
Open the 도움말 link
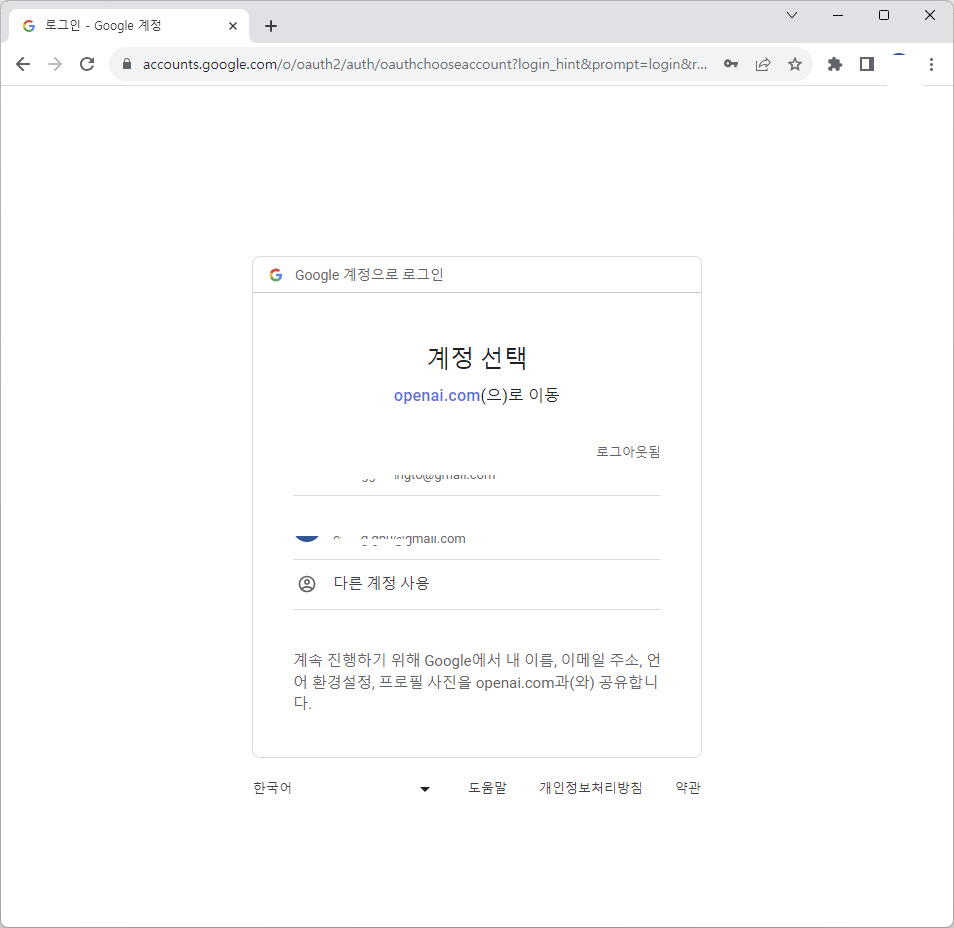coord(487,788)
